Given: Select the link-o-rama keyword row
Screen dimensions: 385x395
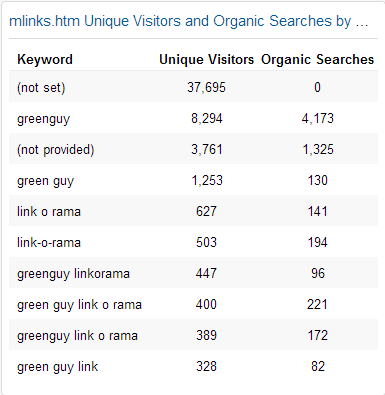Looking at the screenshot, I should (x=193, y=242).
